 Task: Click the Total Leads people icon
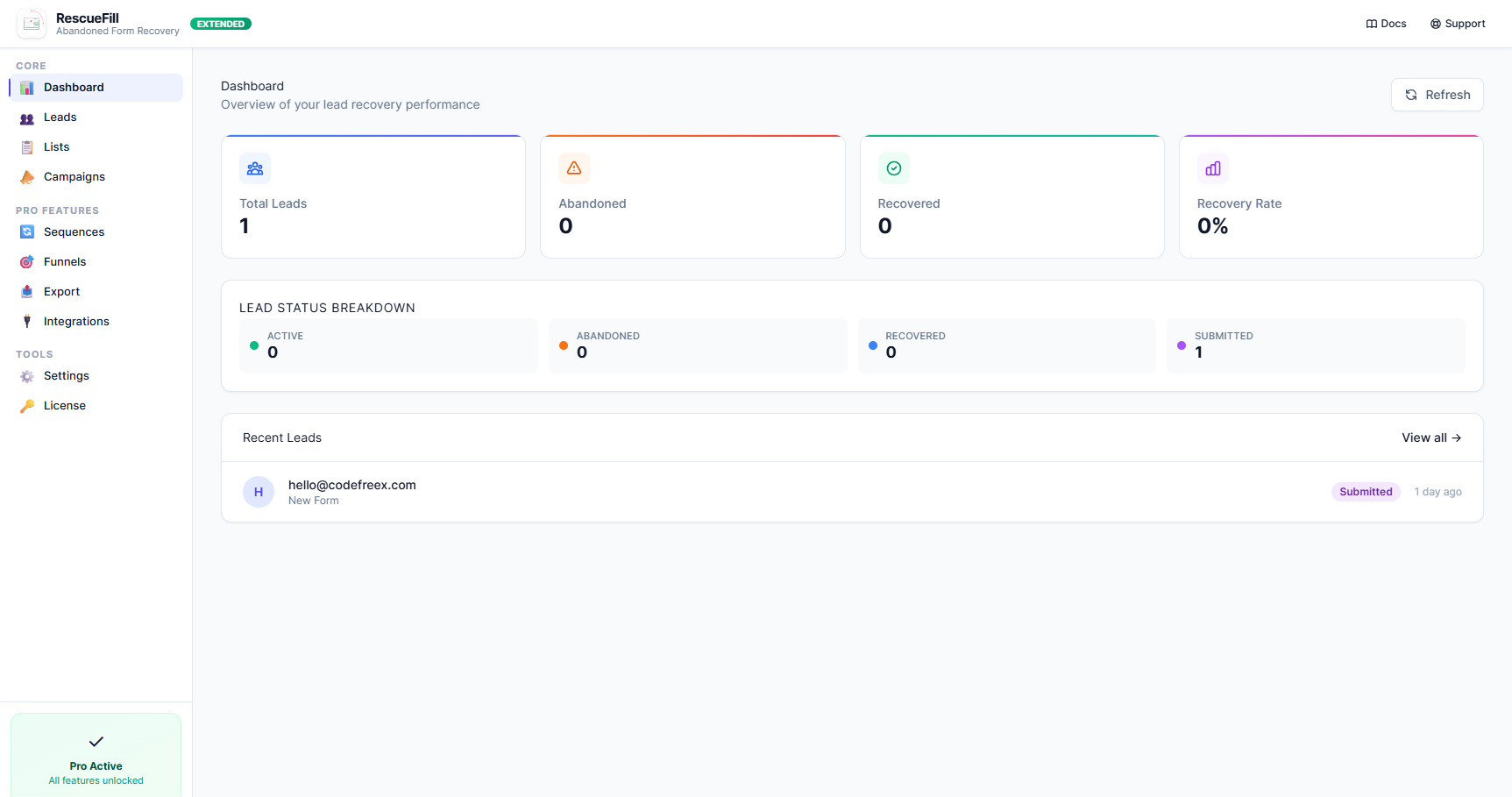[255, 167]
